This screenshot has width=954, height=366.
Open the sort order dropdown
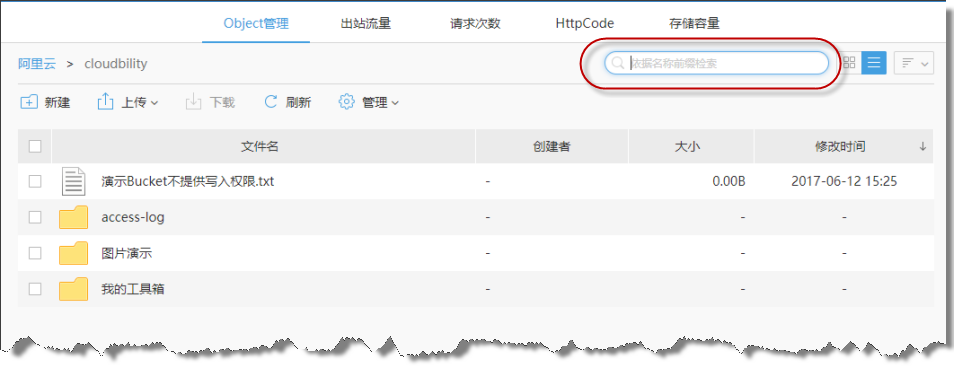(x=914, y=63)
